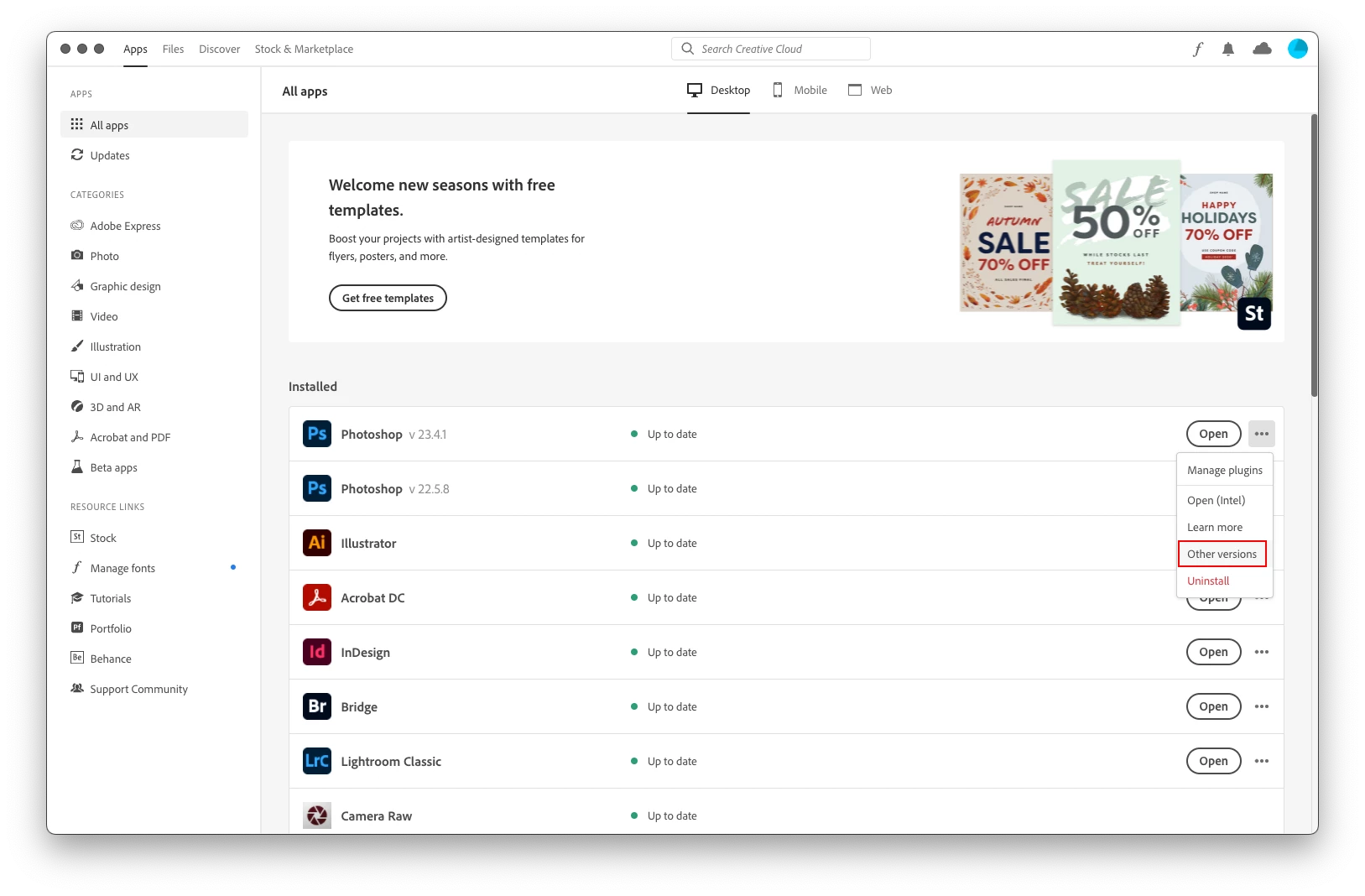Select the Desktop apps view
The height and width of the screenshot is (896, 1365).
pyautogui.click(x=718, y=91)
